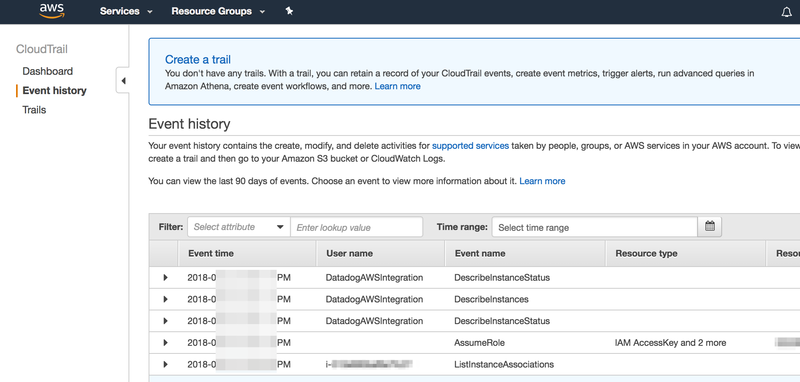Click IAM AccessKey and 2 more

[670, 343]
